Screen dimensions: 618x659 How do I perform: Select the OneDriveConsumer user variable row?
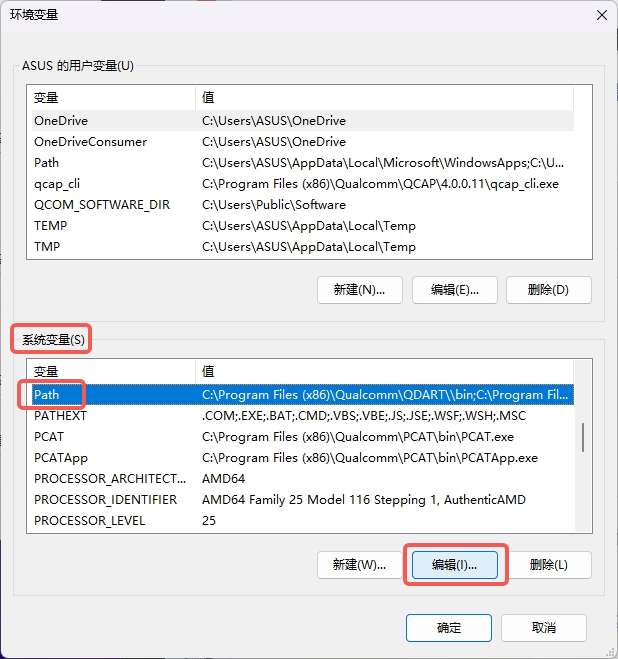click(303, 142)
